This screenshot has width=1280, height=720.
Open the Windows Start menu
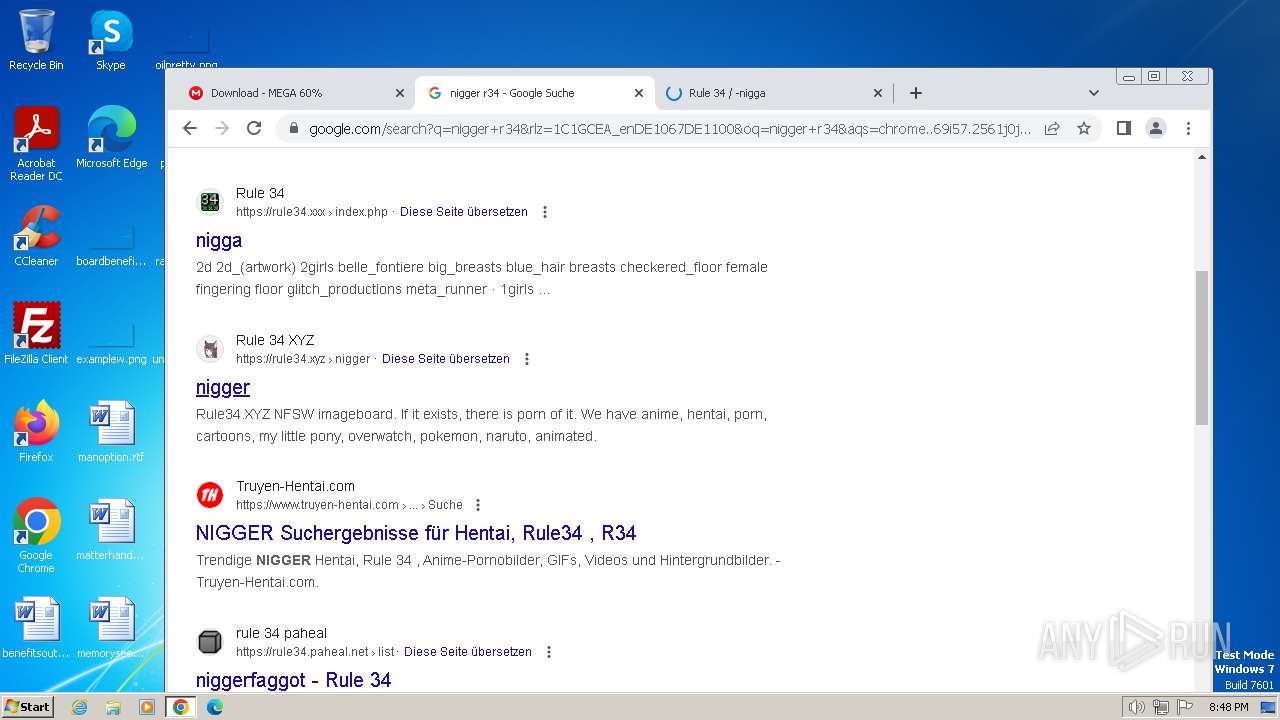pyautogui.click(x=27, y=707)
